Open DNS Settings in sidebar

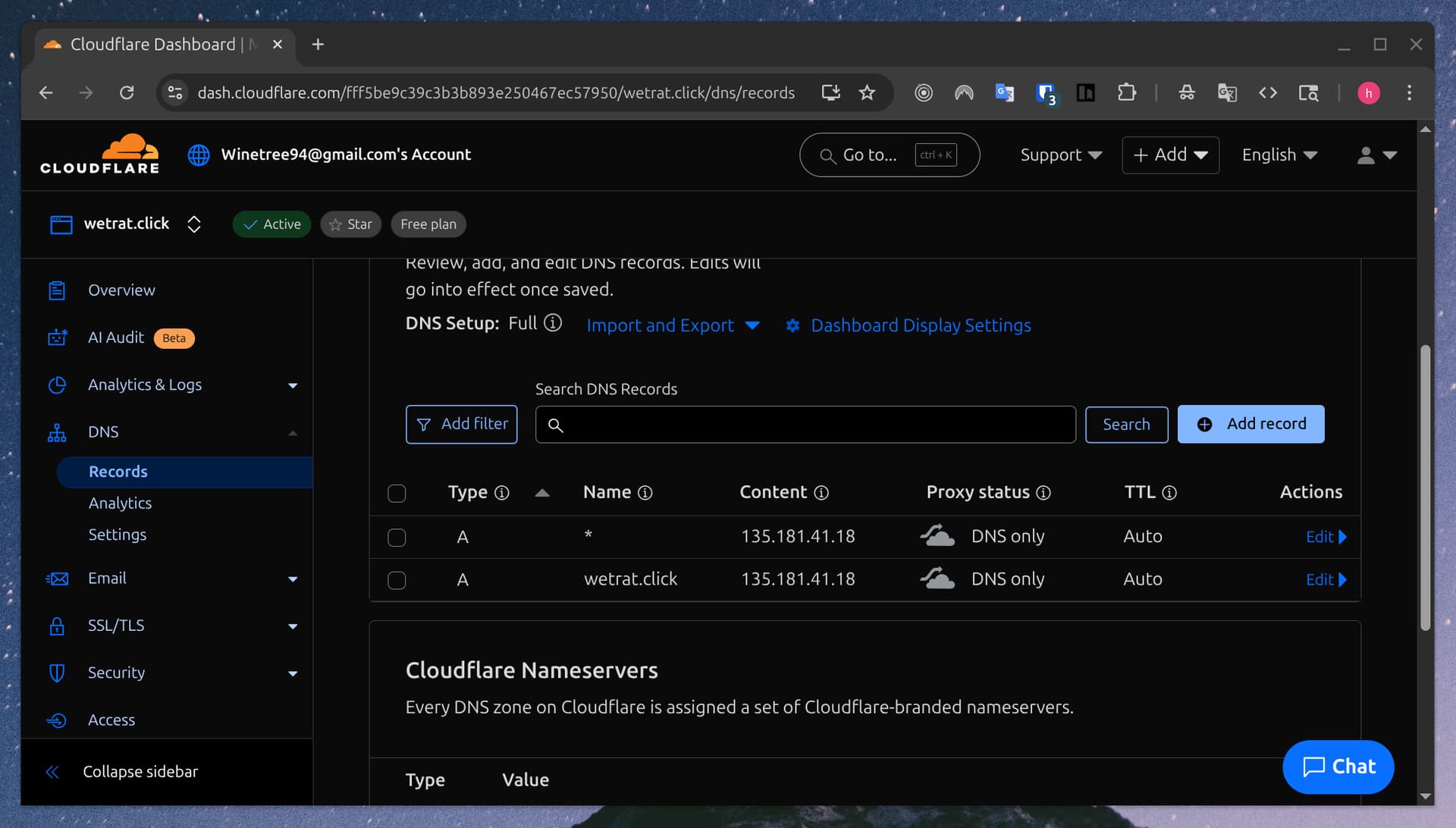[118, 535]
